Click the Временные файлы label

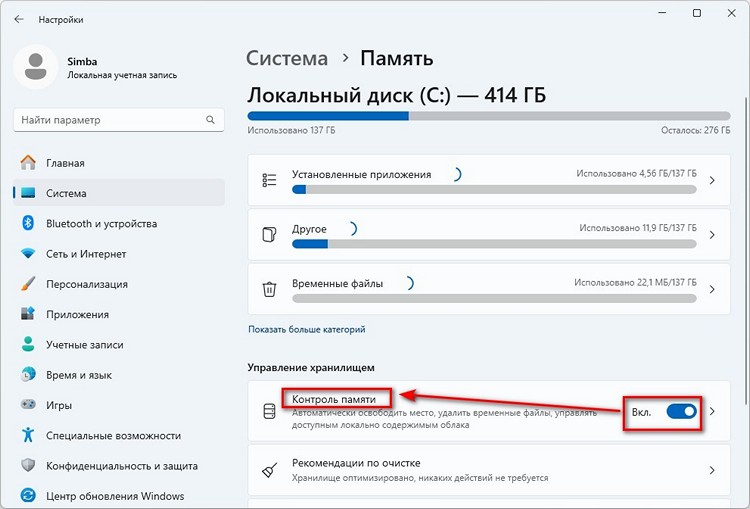coord(337,283)
